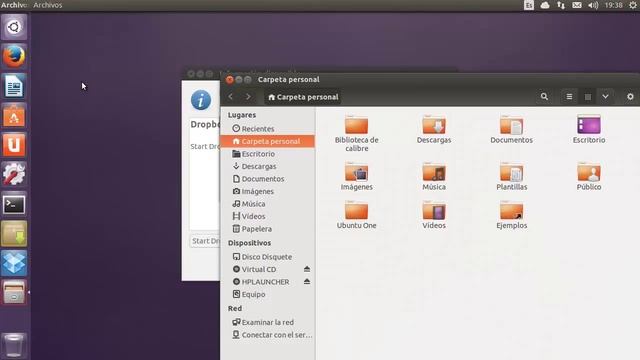The image size is (640, 360).
Task: Open the Archivos menu in top bar
Action: pos(48,5)
